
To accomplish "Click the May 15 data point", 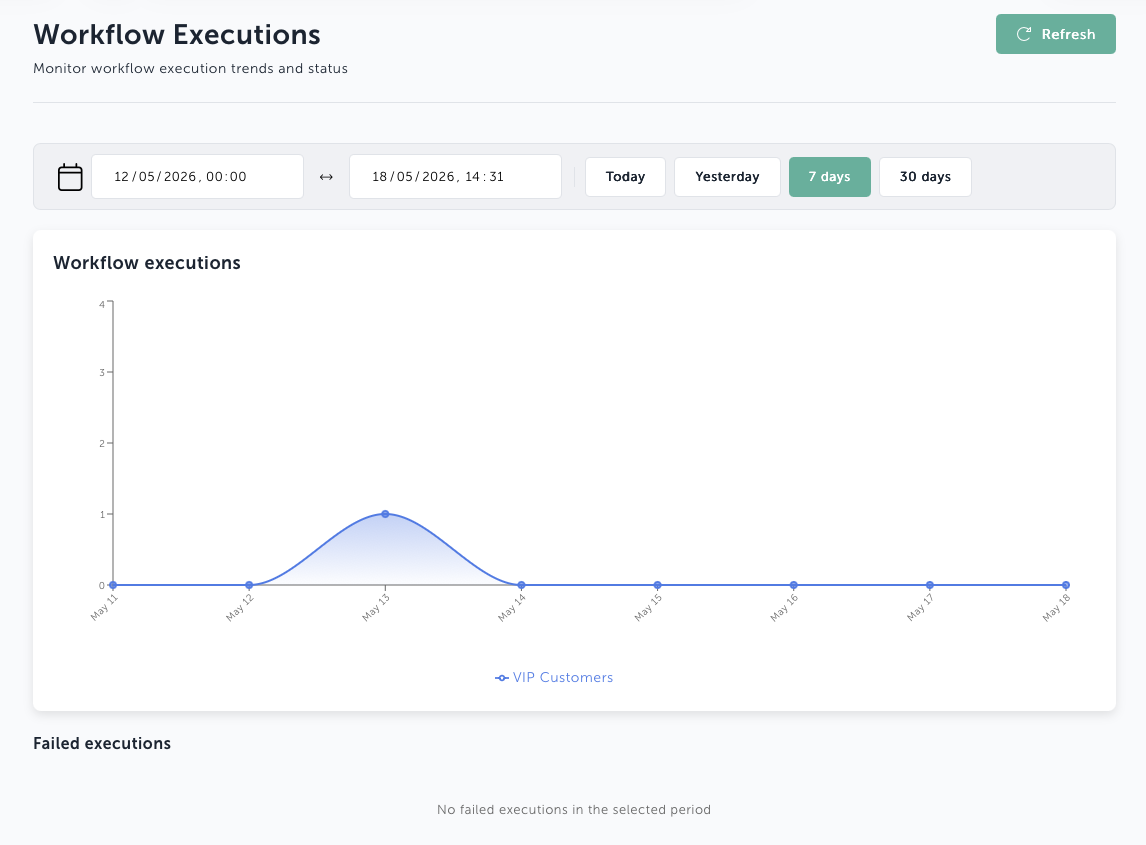I will [658, 585].
